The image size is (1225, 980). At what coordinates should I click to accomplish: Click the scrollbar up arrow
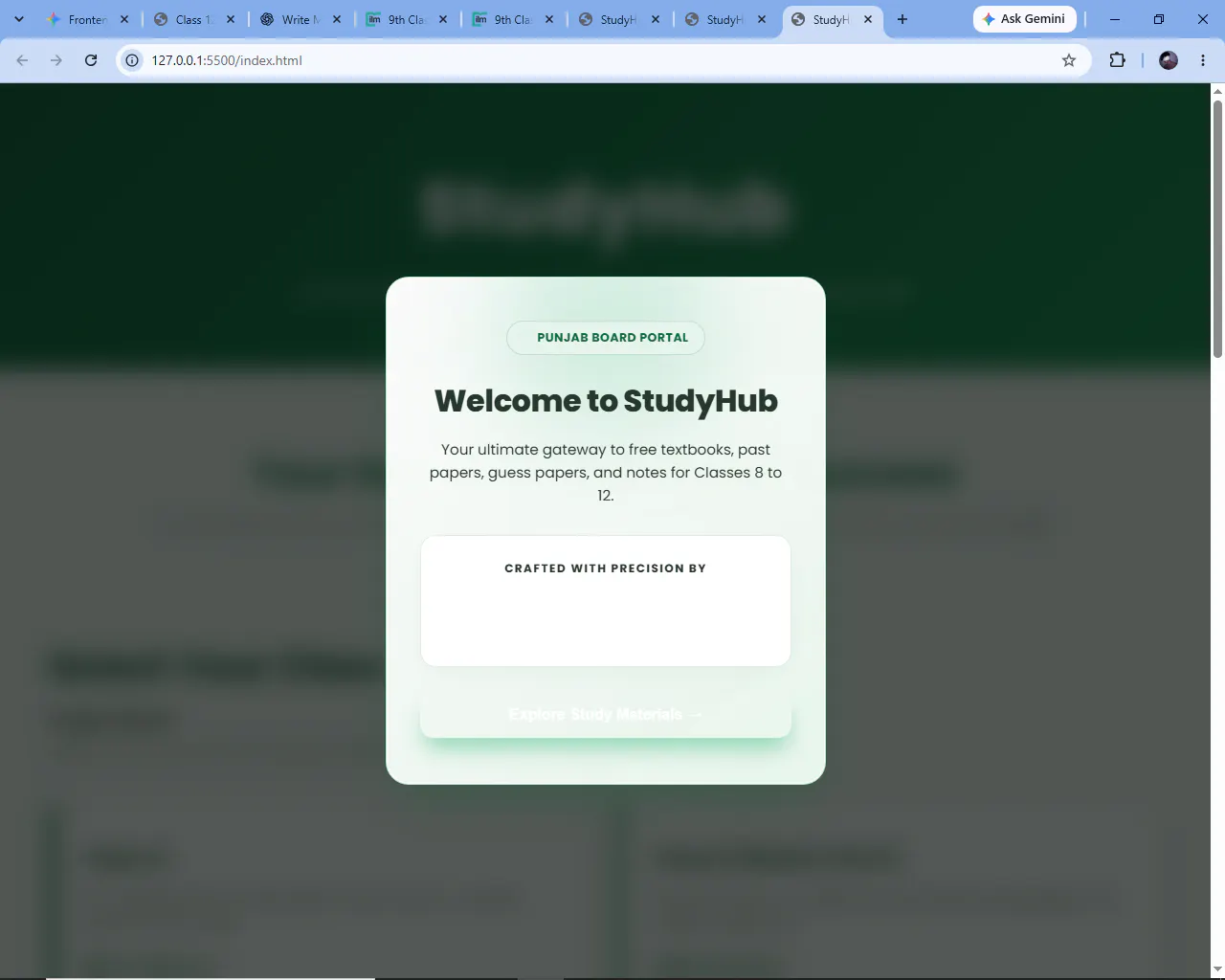click(x=1217, y=91)
